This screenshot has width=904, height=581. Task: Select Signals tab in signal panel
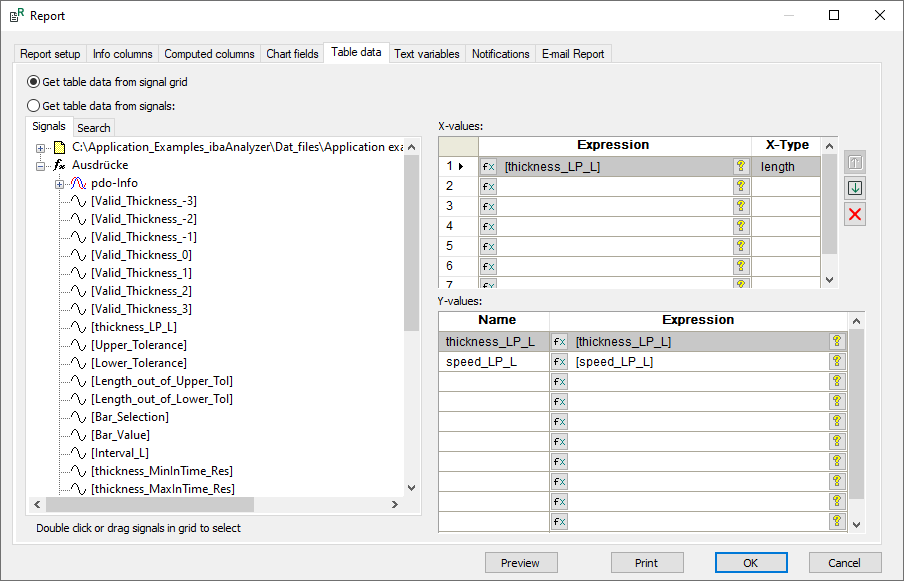49,126
